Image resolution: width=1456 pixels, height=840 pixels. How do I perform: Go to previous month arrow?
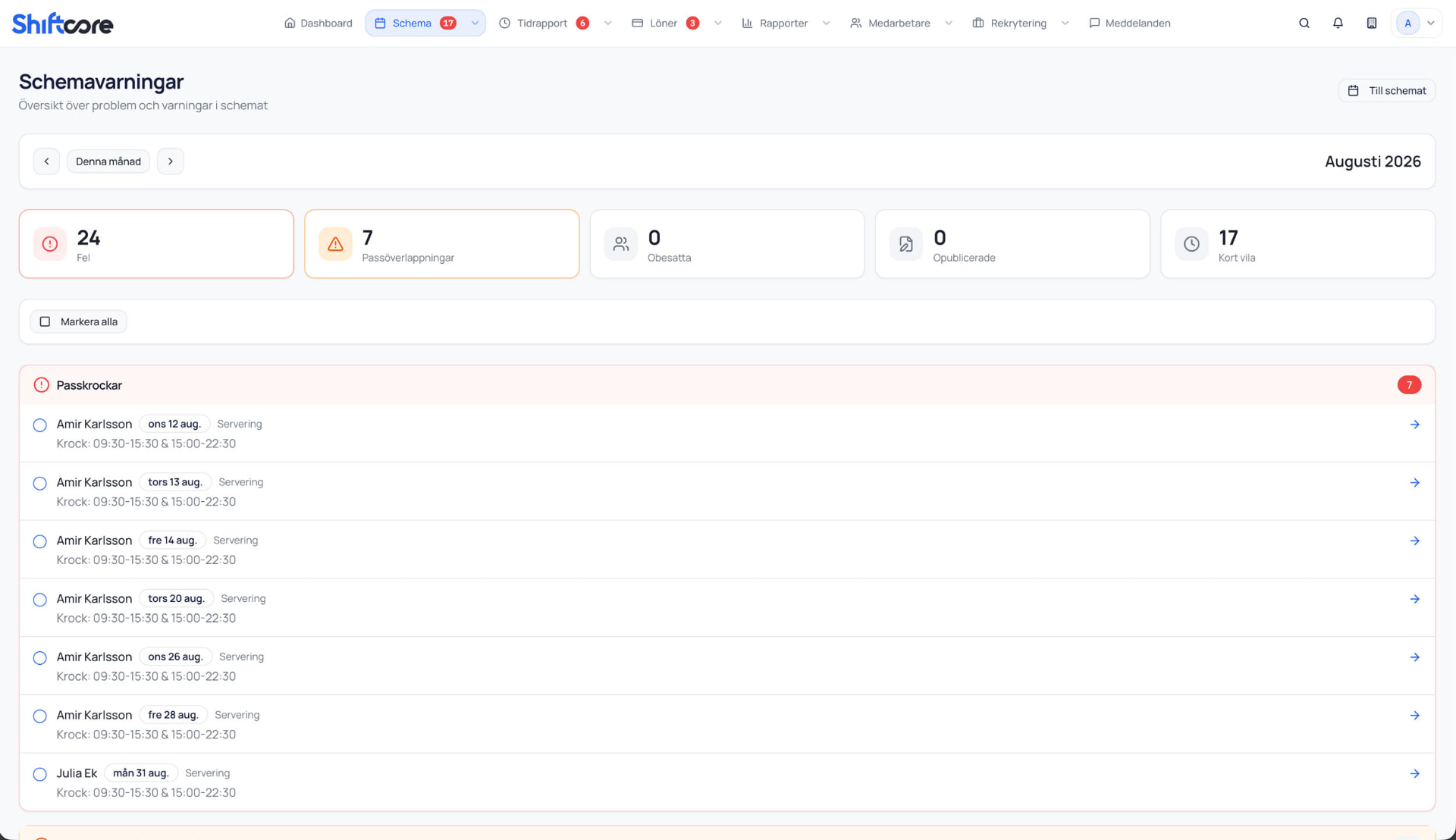[46, 161]
